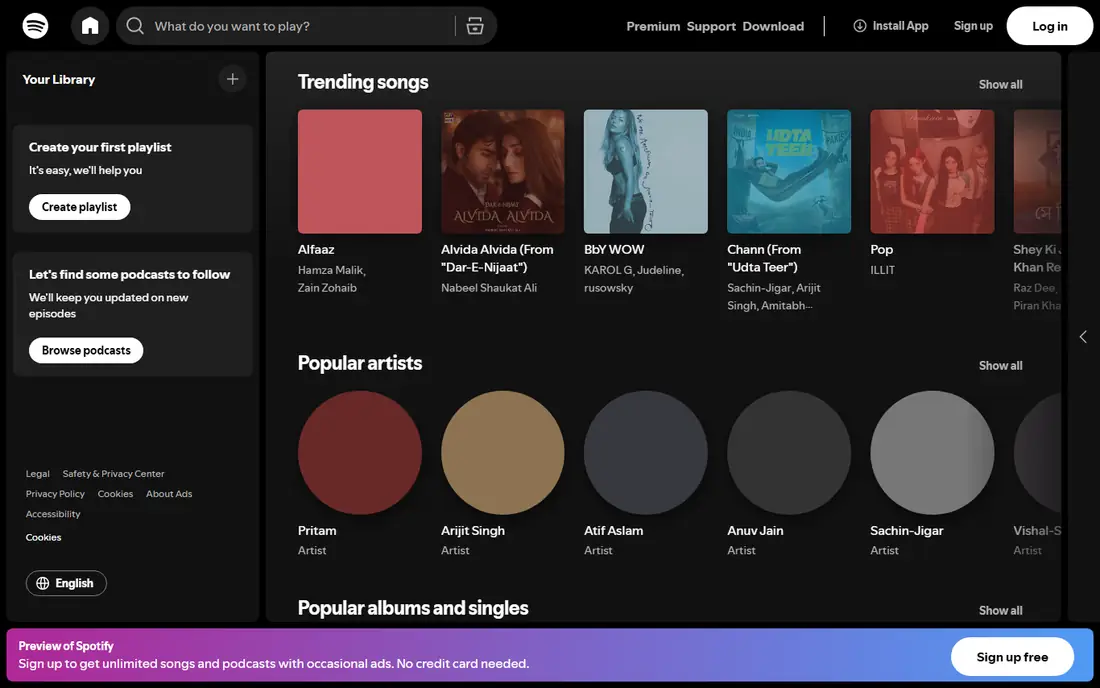This screenshot has height=688, width=1100.
Task: Click the Spotify logo
Action: point(35,26)
